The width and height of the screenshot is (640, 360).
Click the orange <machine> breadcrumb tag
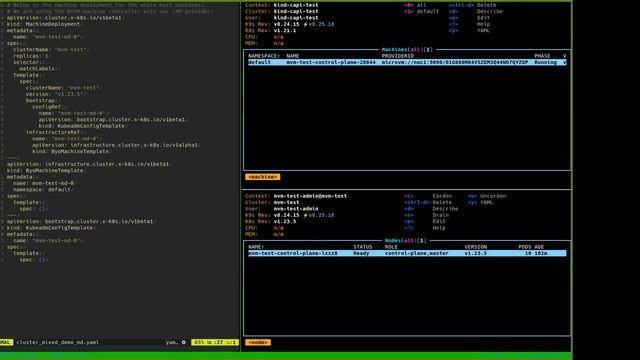(262, 177)
